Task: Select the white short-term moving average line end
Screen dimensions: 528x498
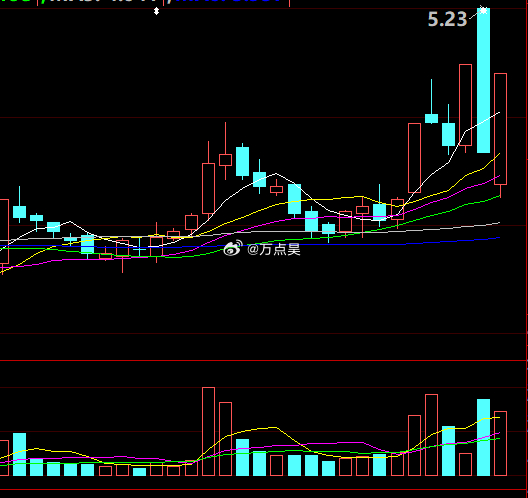Action: (x=499, y=113)
